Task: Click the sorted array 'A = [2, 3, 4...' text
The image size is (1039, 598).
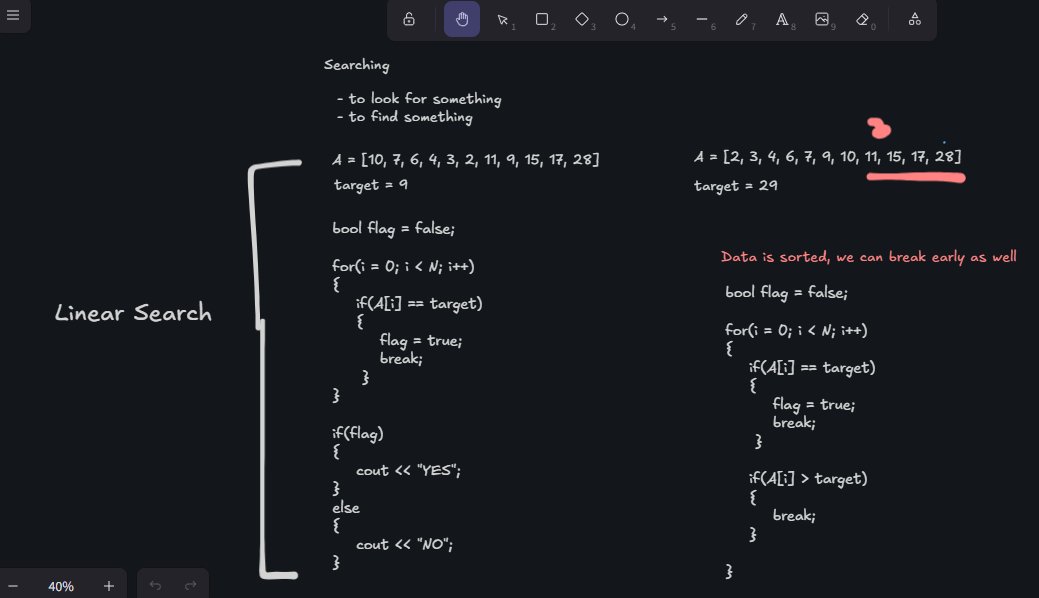Action: click(x=828, y=156)
